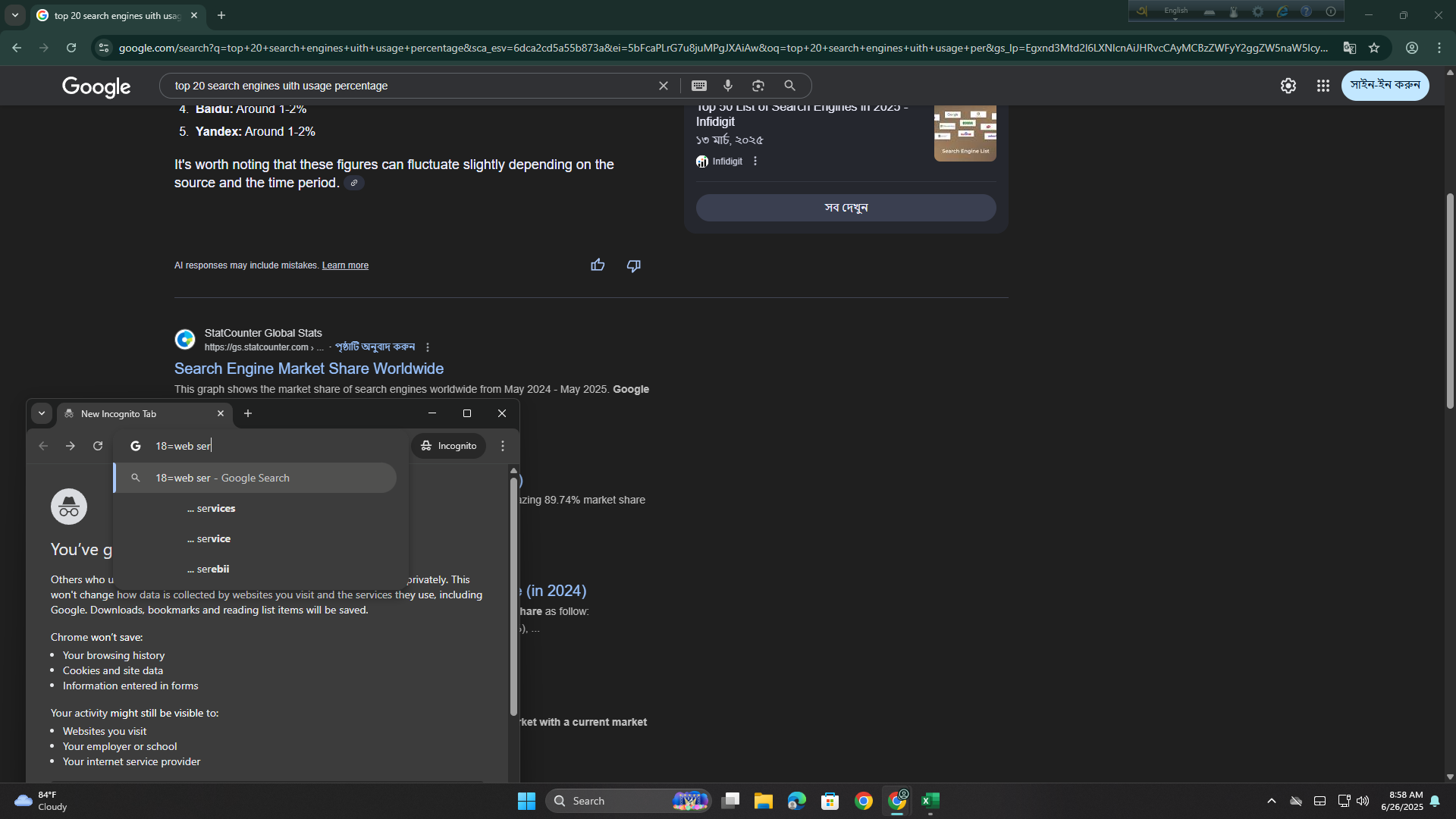This screenshot has width=1456, height=819.
Task: Click Bengali sign-in button
Action: coord(1385,85)
